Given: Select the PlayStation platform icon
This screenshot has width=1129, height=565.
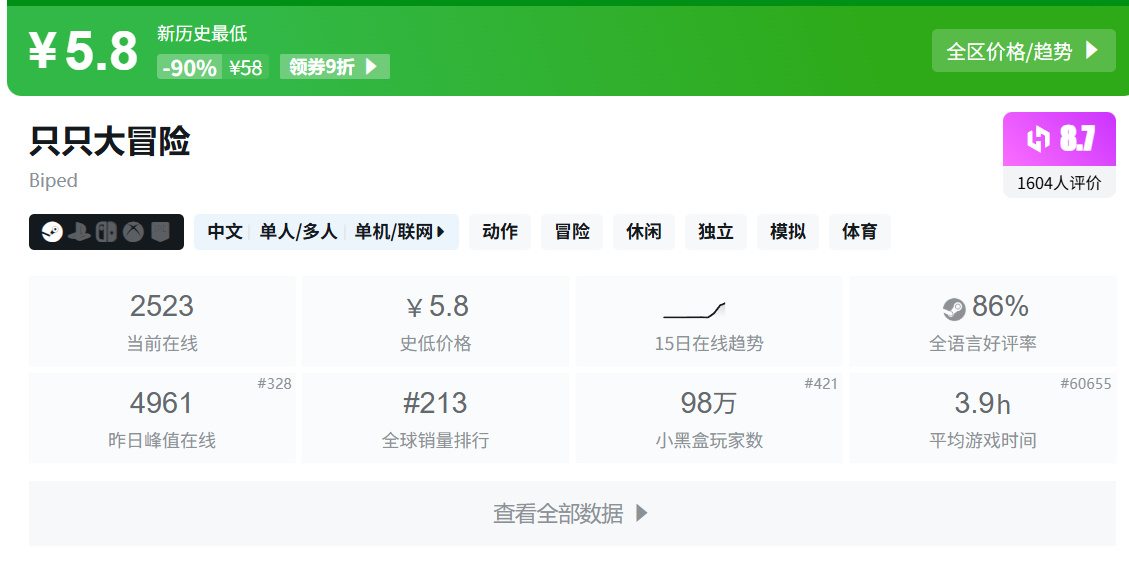Looking at the screenshot, I should click(x=79, y=232).
